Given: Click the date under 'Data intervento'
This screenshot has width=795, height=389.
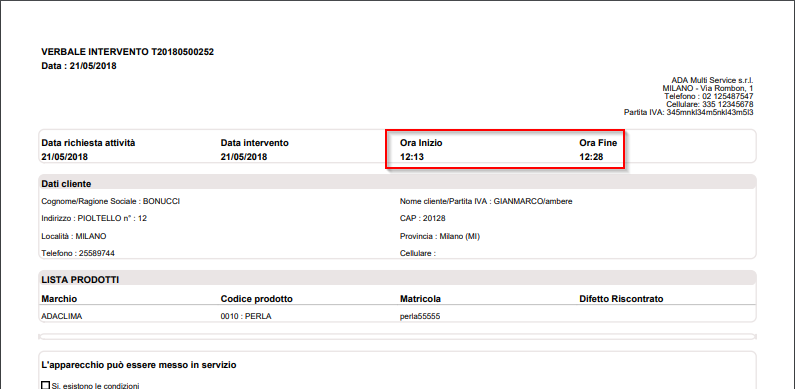Looking at the screenshot, I should (x=244, y=157).
